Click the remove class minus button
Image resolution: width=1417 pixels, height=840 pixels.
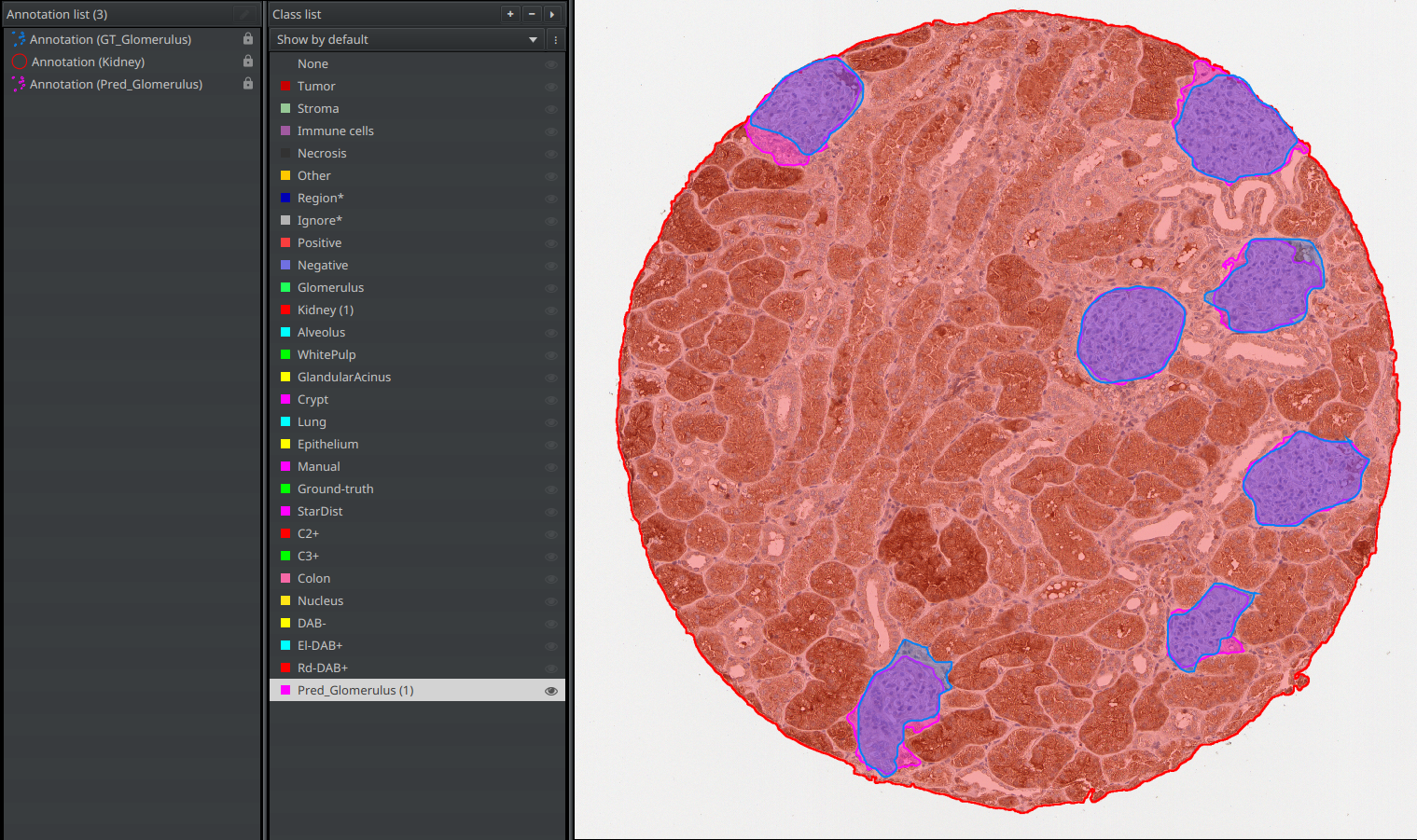(532, 14)
